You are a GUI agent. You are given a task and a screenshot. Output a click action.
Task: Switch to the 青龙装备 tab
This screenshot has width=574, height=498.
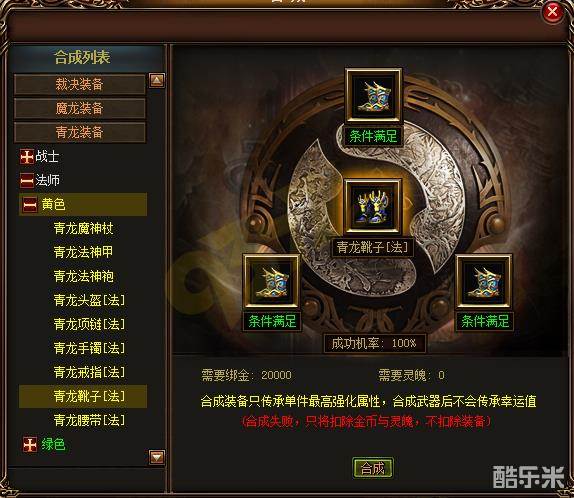pos(79,132)
